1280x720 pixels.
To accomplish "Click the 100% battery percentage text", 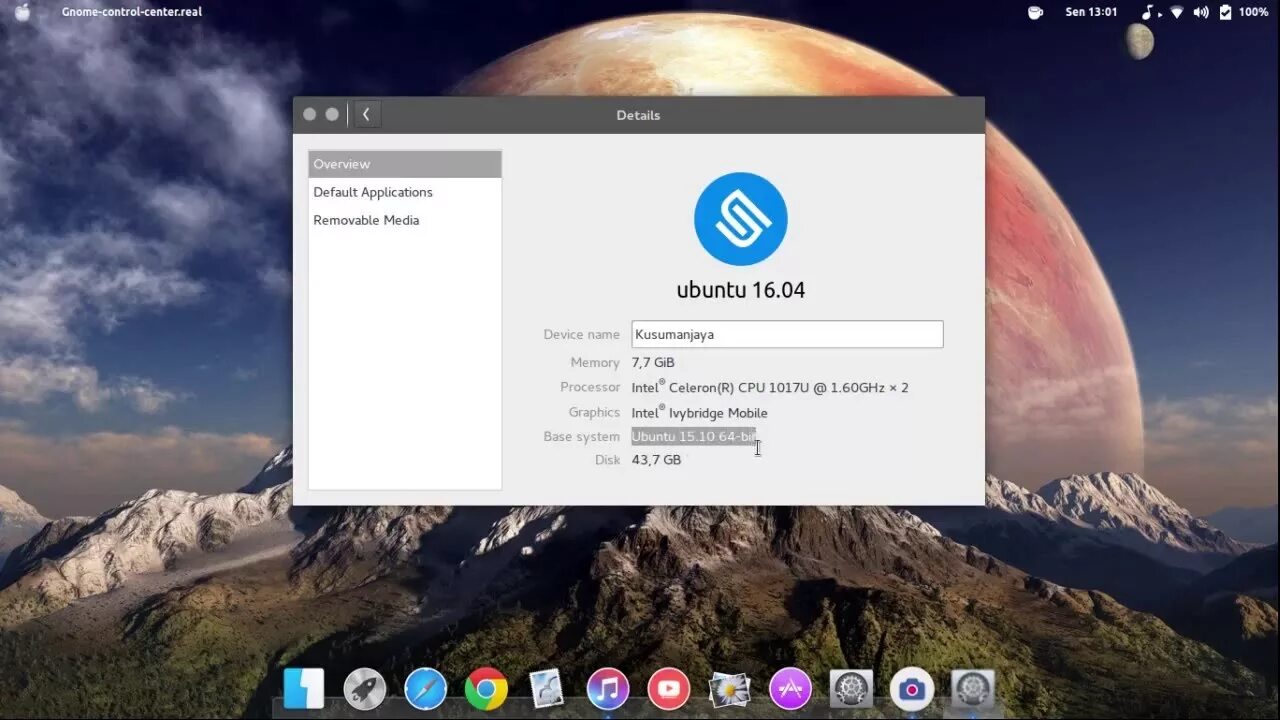I will click(1254, 12).
